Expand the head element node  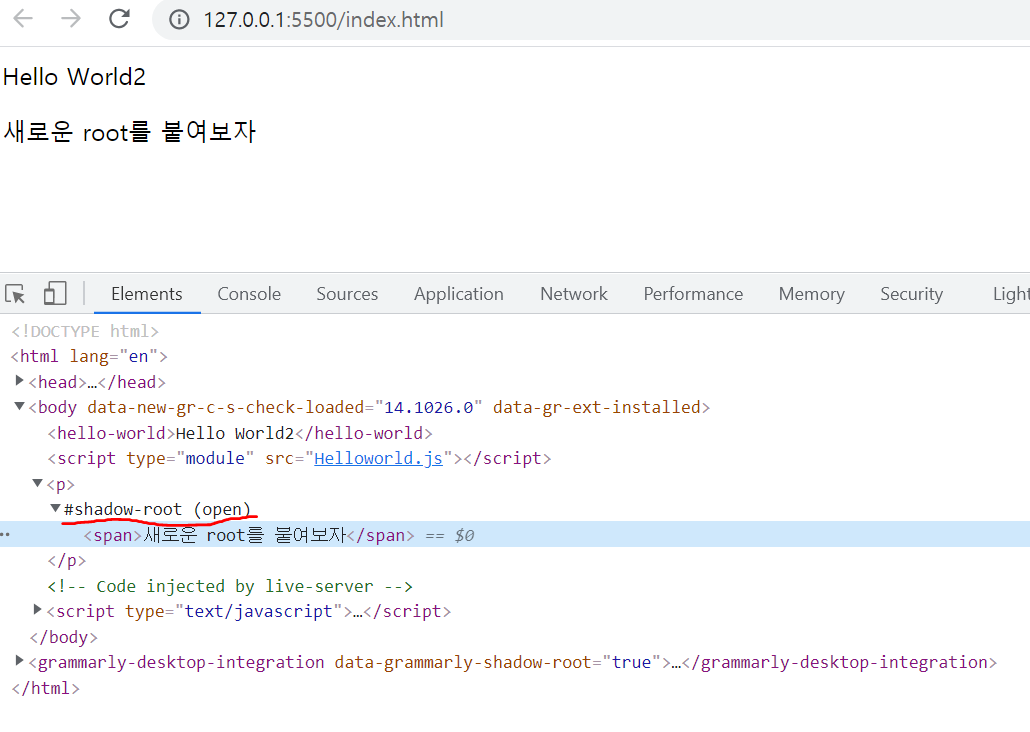(x=19, y=380)
